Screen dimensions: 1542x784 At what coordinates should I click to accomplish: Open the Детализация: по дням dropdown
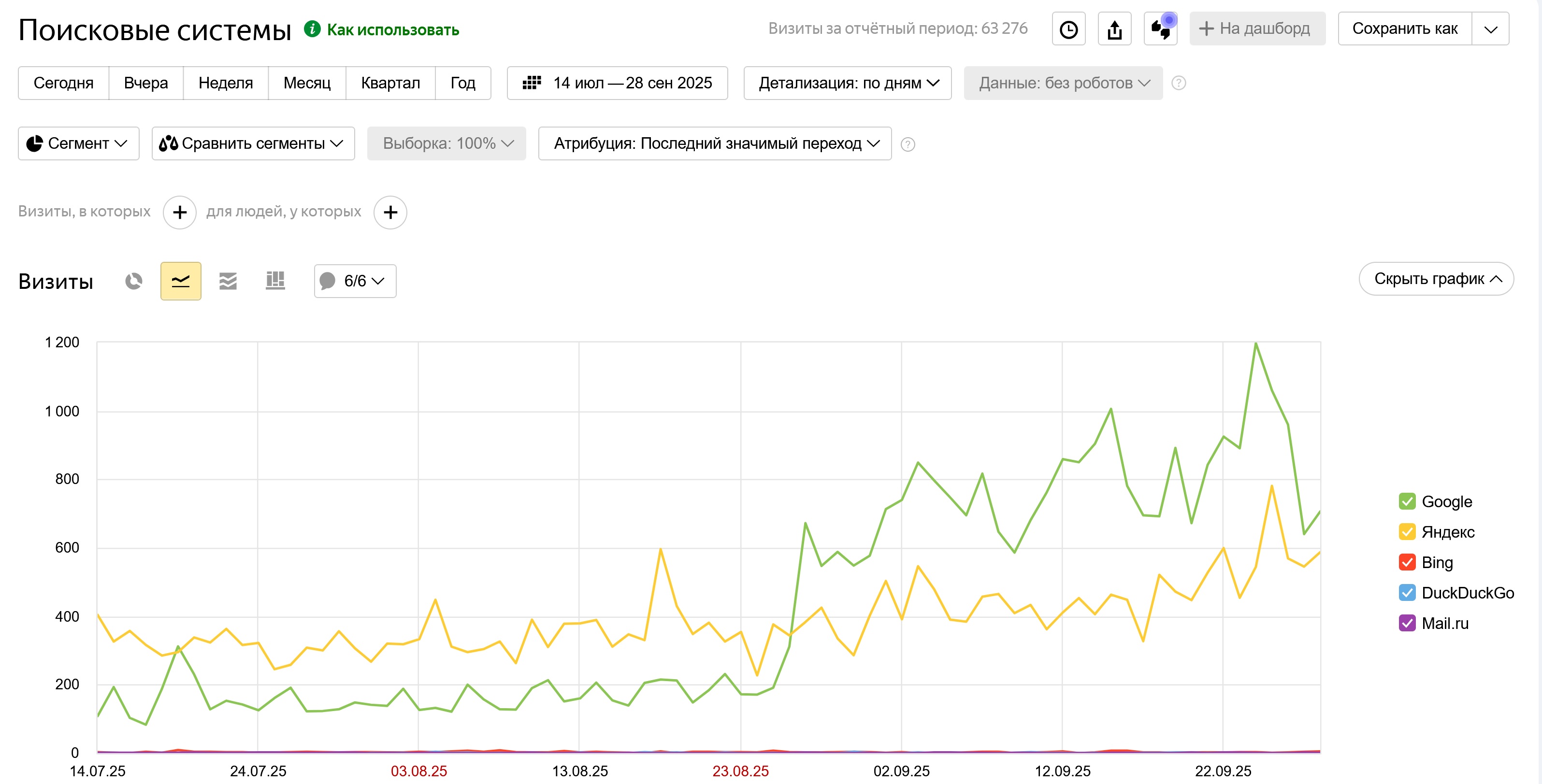[x=847, y=83]
